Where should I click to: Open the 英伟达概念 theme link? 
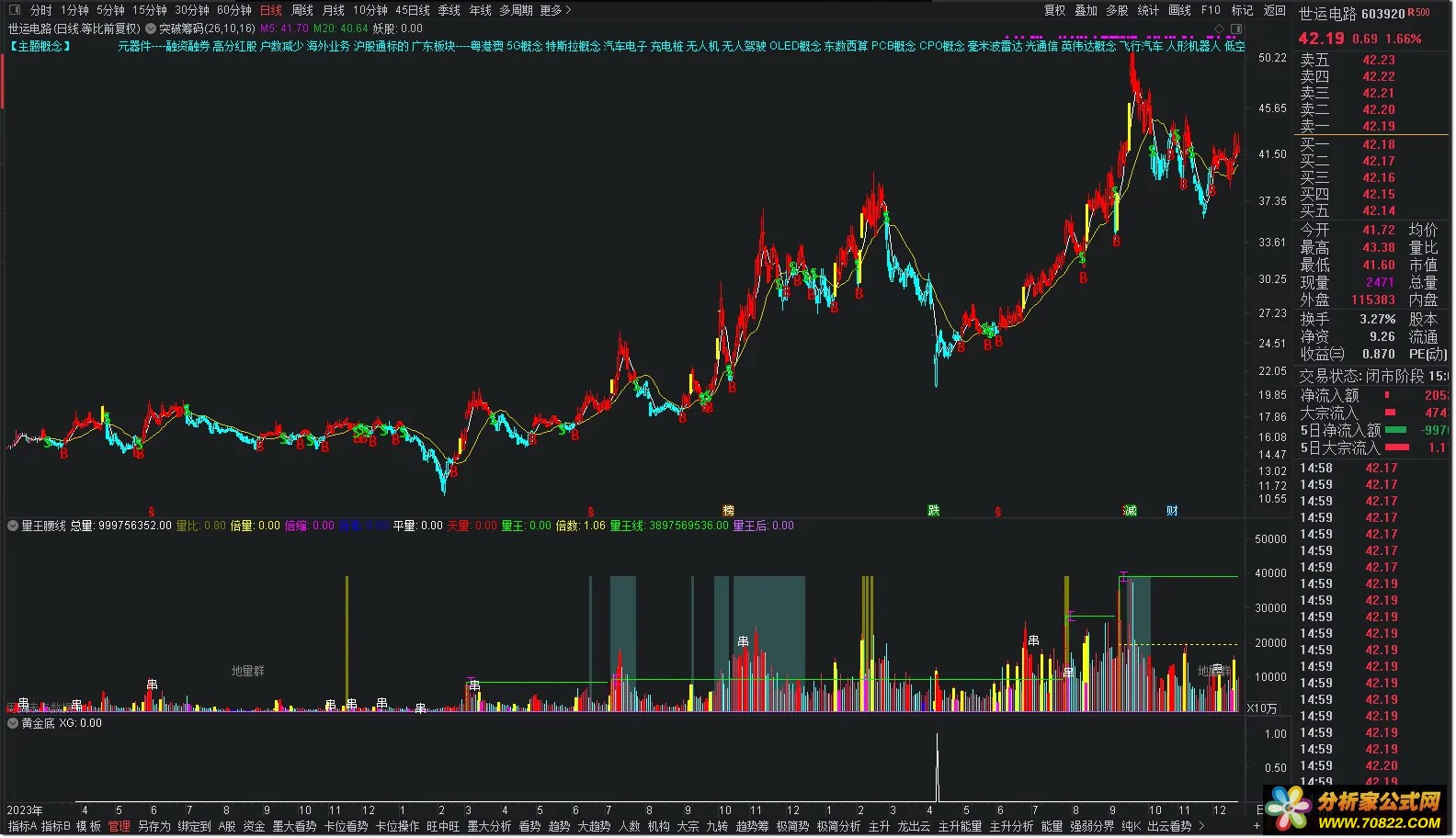(x=1088, y=46)
